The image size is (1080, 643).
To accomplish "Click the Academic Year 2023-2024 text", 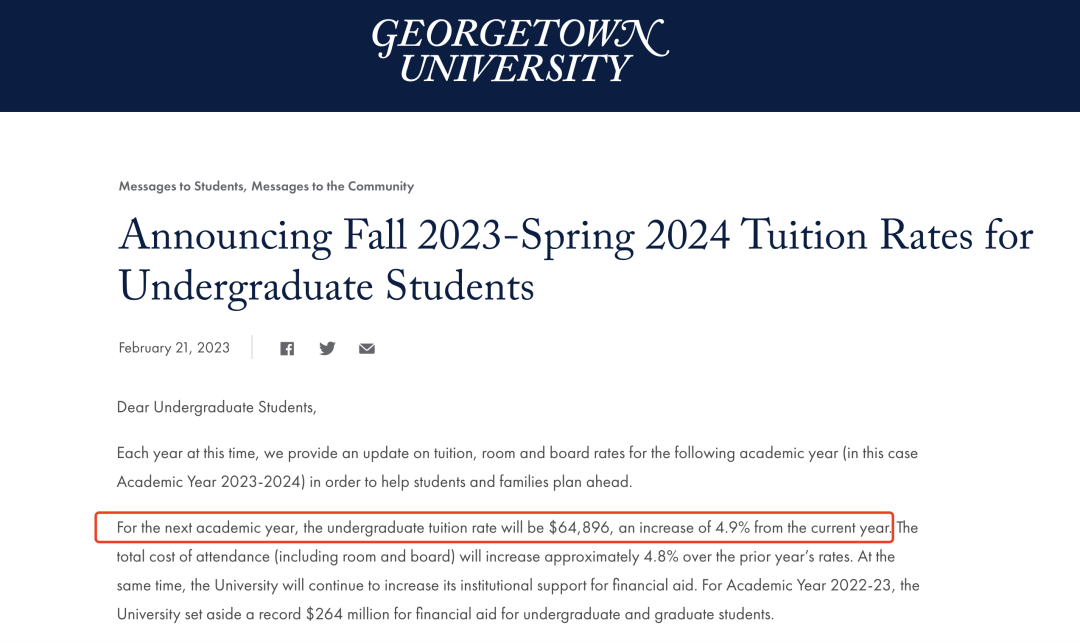I will (211, 482).
